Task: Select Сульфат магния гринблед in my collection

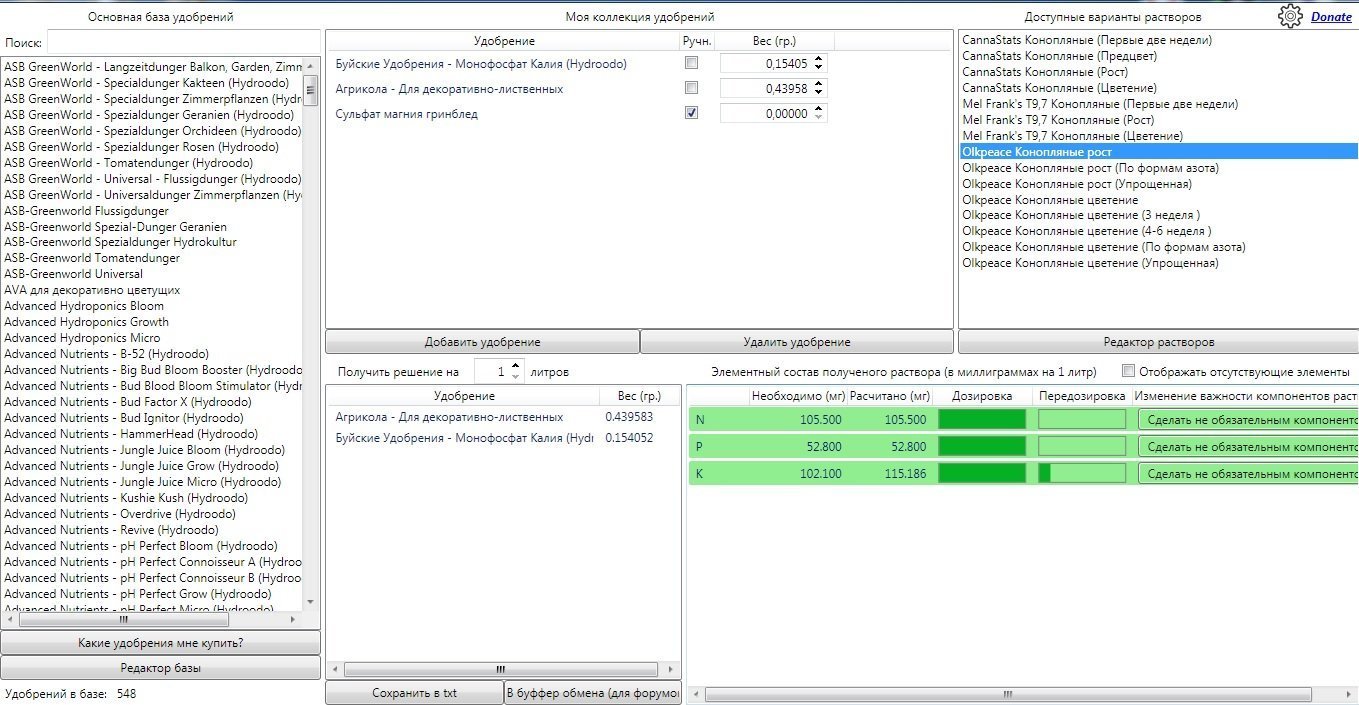Action: [406, 114]
